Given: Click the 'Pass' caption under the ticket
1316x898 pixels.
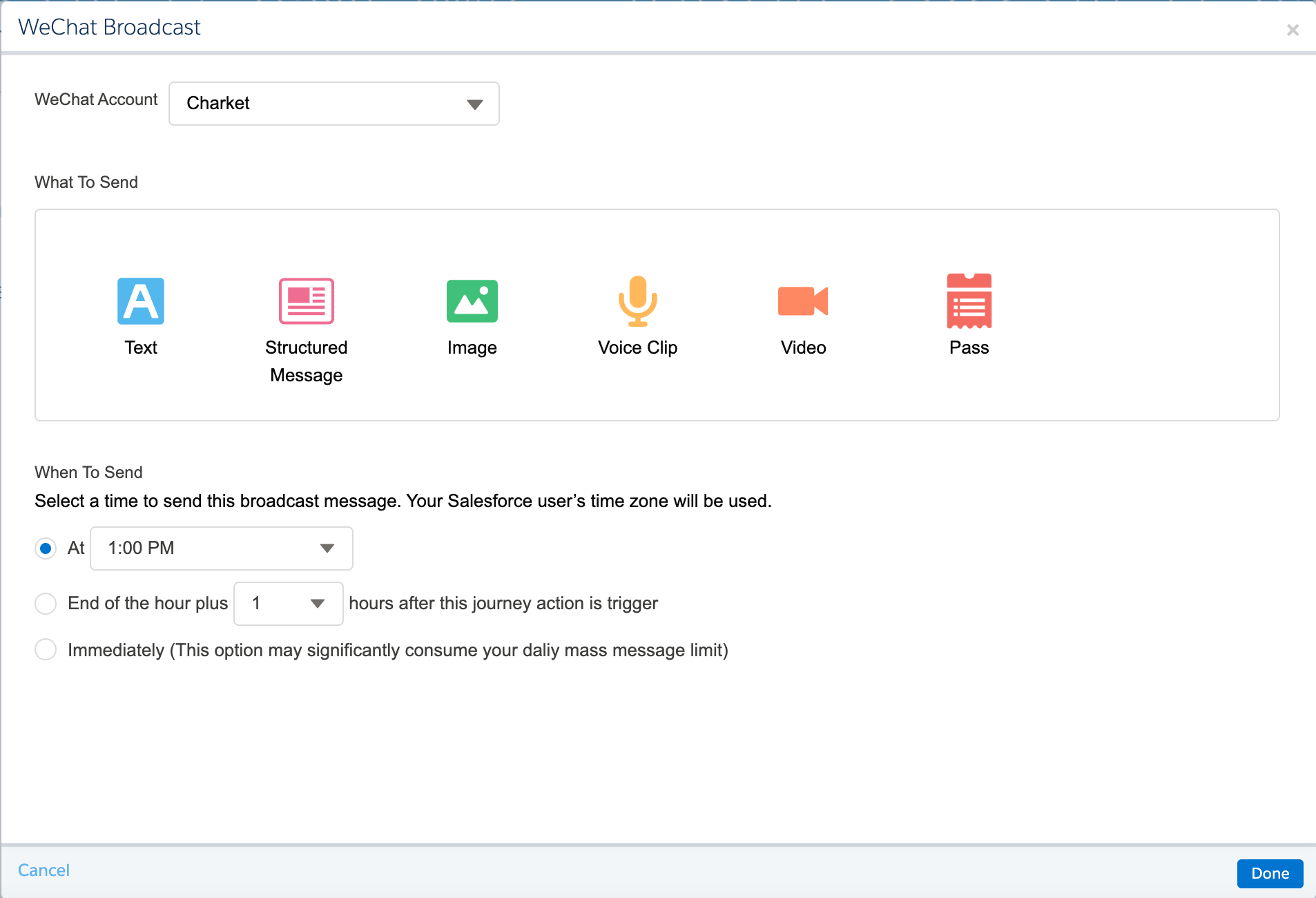Looking at the screenshot, I should click(969, 347).
